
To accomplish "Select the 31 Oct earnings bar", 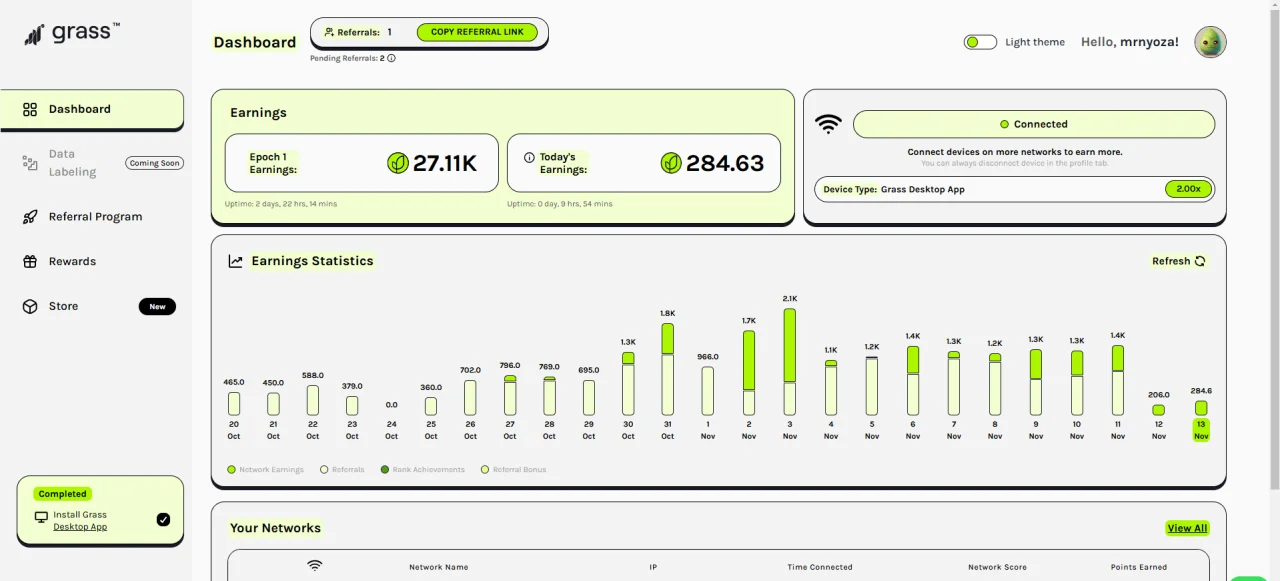I will (668, 369).
